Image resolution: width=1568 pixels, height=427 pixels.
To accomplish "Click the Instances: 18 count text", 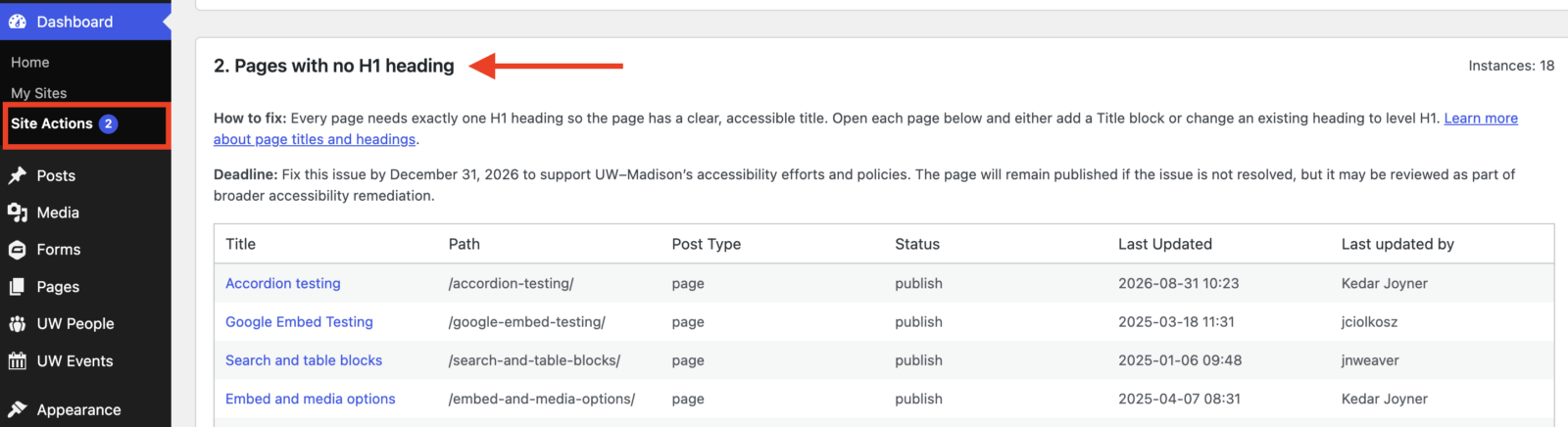I will point(1511,66).
